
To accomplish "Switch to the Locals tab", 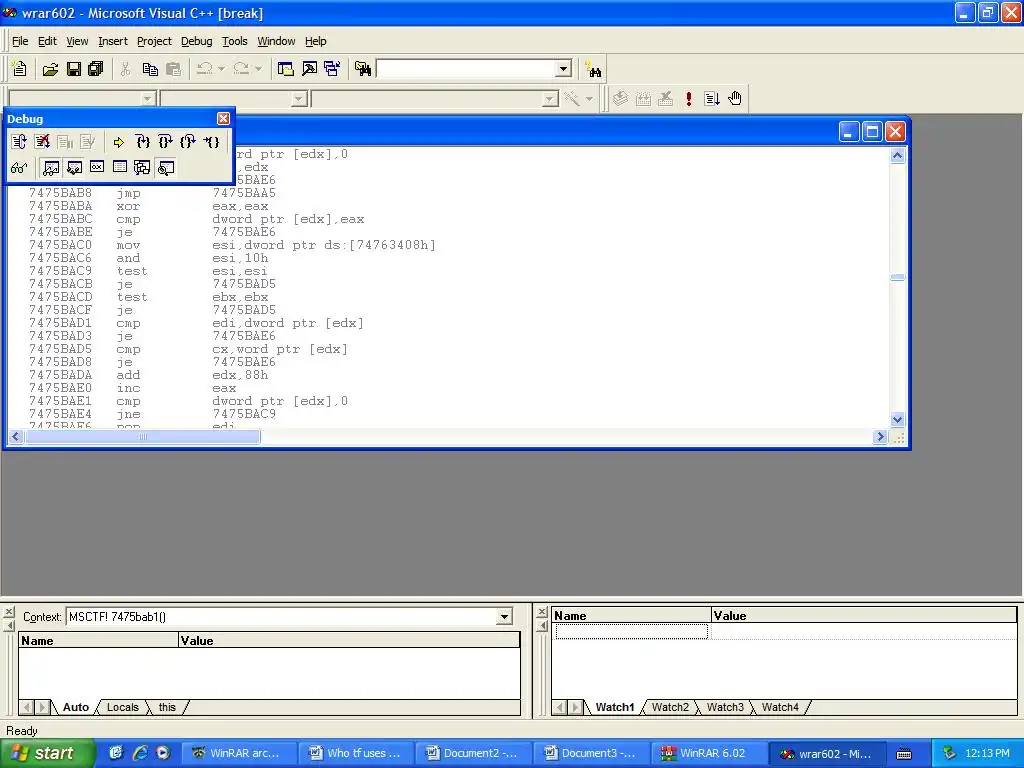I will (x=122, y=707).
